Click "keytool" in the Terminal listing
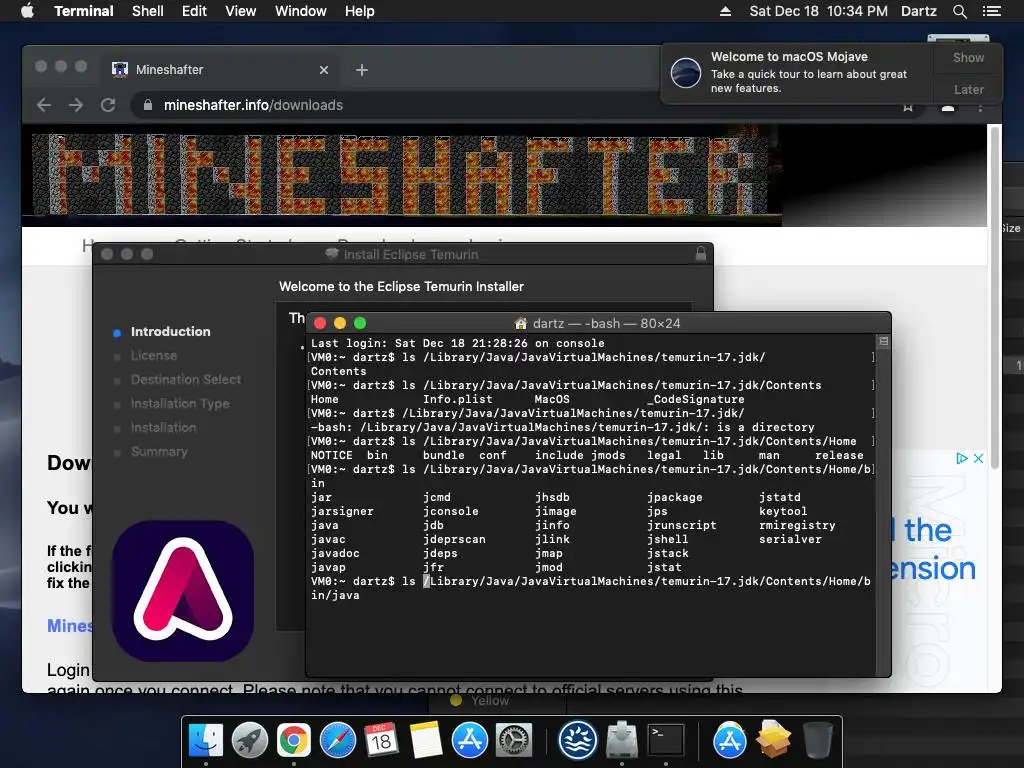This screenshot has height=768, width=1024. point(783,511)
